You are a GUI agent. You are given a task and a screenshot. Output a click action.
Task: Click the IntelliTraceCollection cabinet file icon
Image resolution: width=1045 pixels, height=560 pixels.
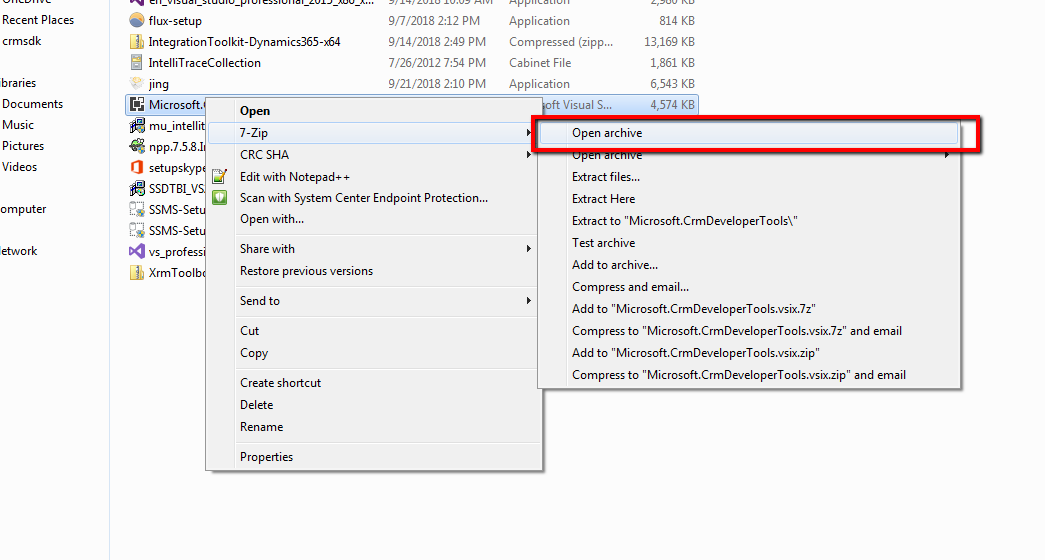pos(137,63)
